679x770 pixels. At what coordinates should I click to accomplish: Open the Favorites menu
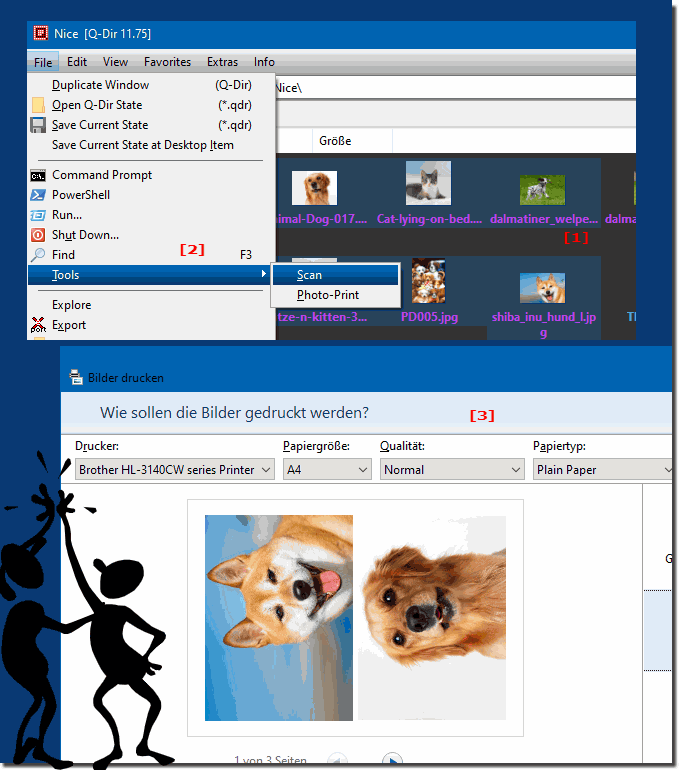click(167, 62)
